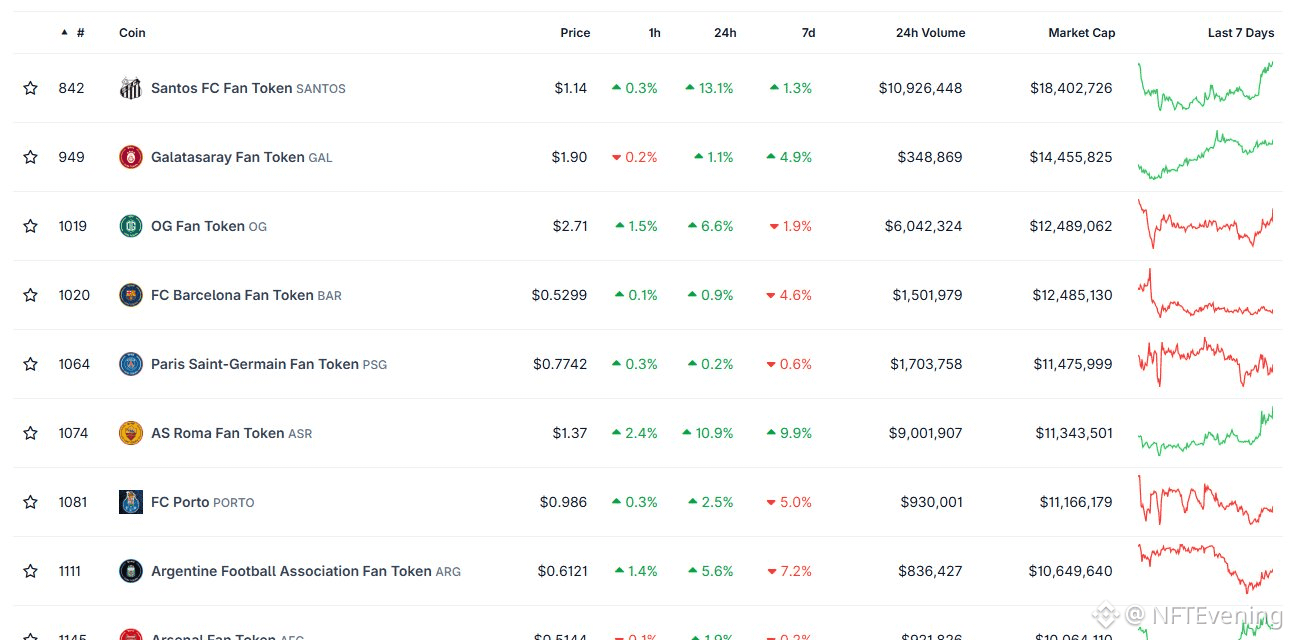Click AS Roma volume $9,001,907
Screen dimensions: 1291x640
924,433
